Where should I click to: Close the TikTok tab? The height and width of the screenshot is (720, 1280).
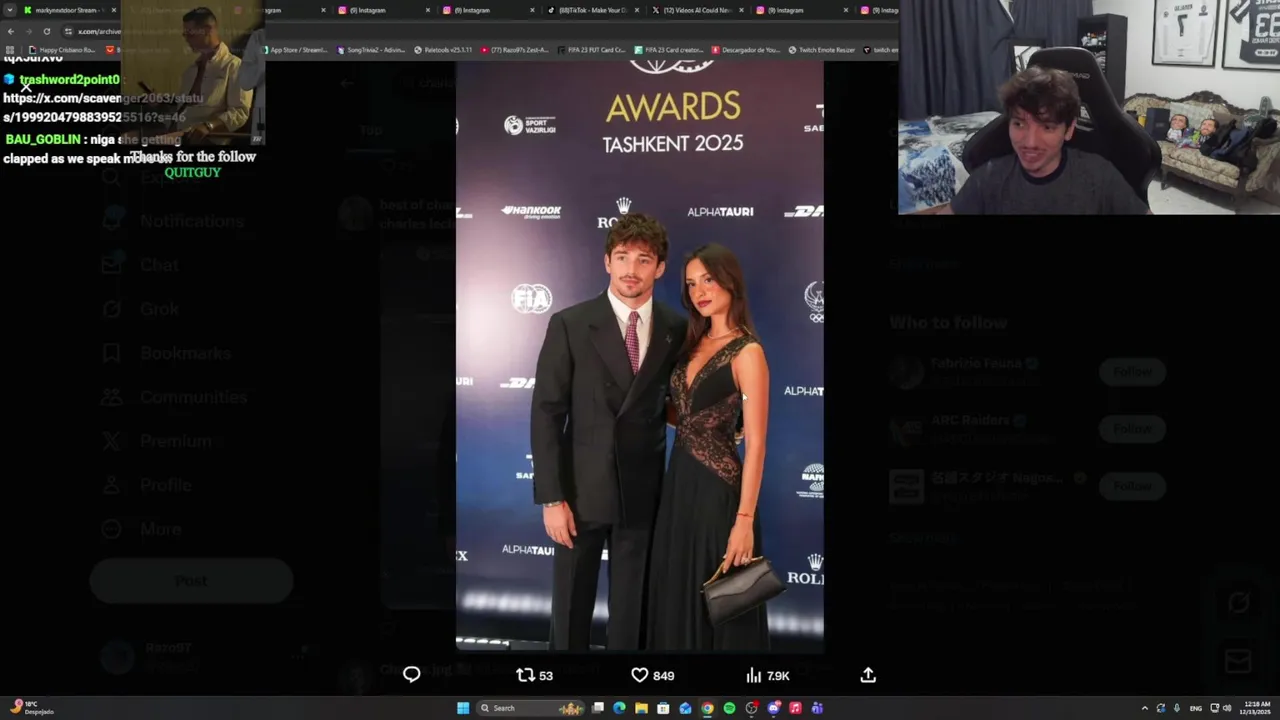[x=636, y=10]
